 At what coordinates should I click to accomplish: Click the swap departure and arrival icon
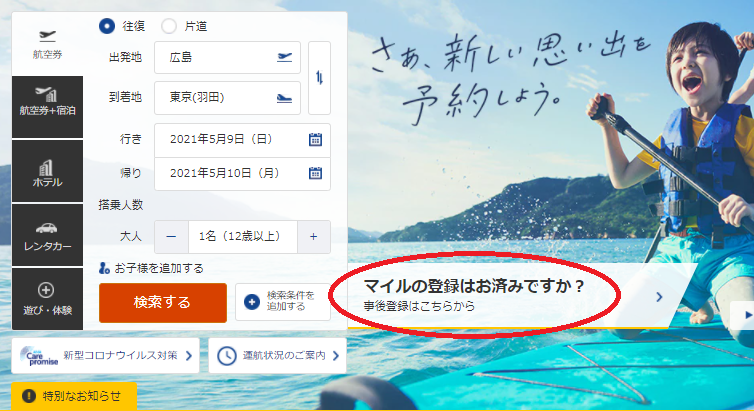(x=319, y=78)
